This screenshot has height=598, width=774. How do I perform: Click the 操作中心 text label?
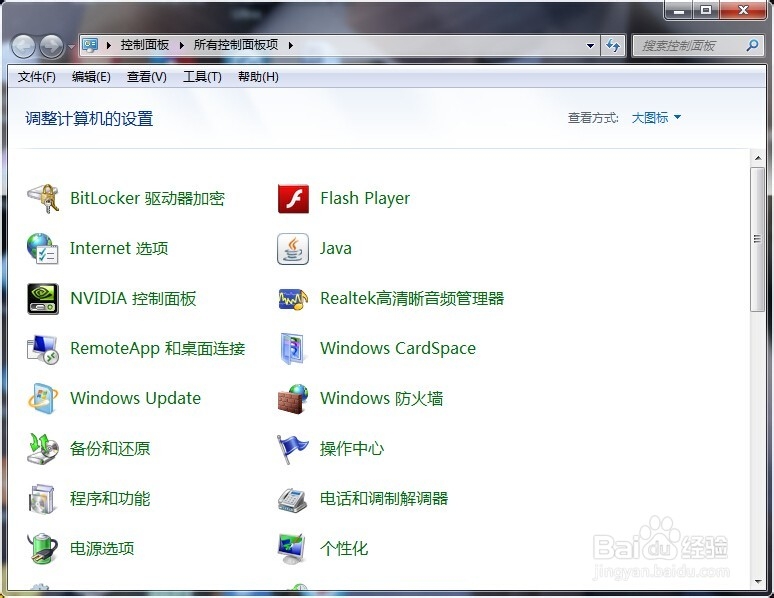[x=352, y=448]
